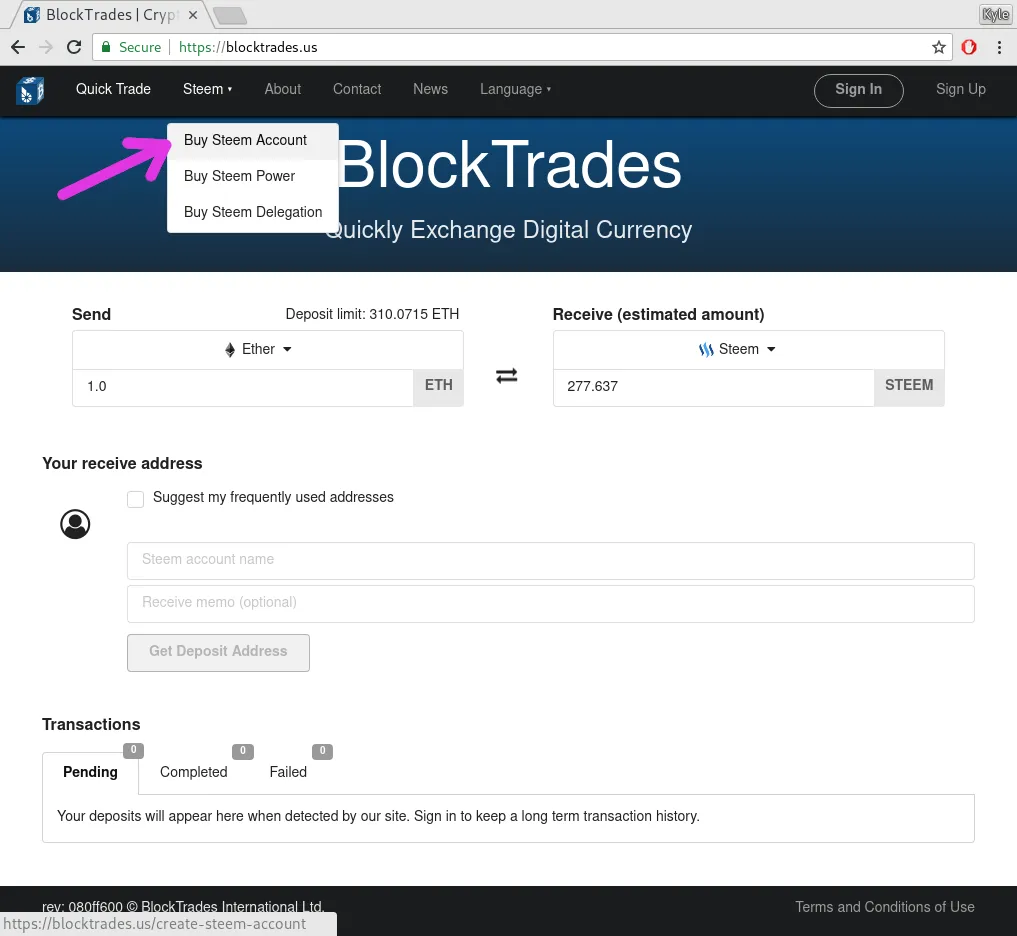1017x936 pixels.
Task: Open the Language dropdown
Action: coord(514,89)
